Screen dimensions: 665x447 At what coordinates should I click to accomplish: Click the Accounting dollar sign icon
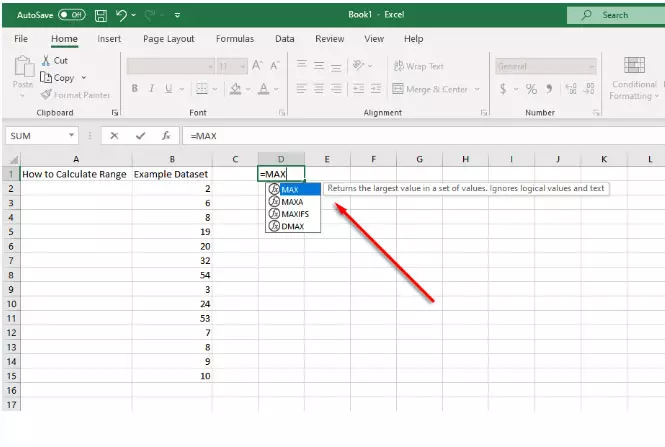(x=503, y=89)
